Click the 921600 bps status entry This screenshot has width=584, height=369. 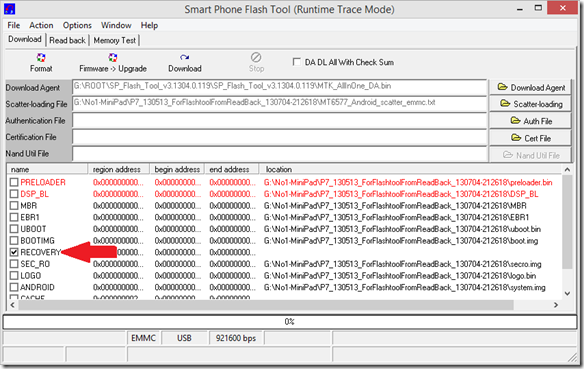pyautogui.click(x=236, y=338)
